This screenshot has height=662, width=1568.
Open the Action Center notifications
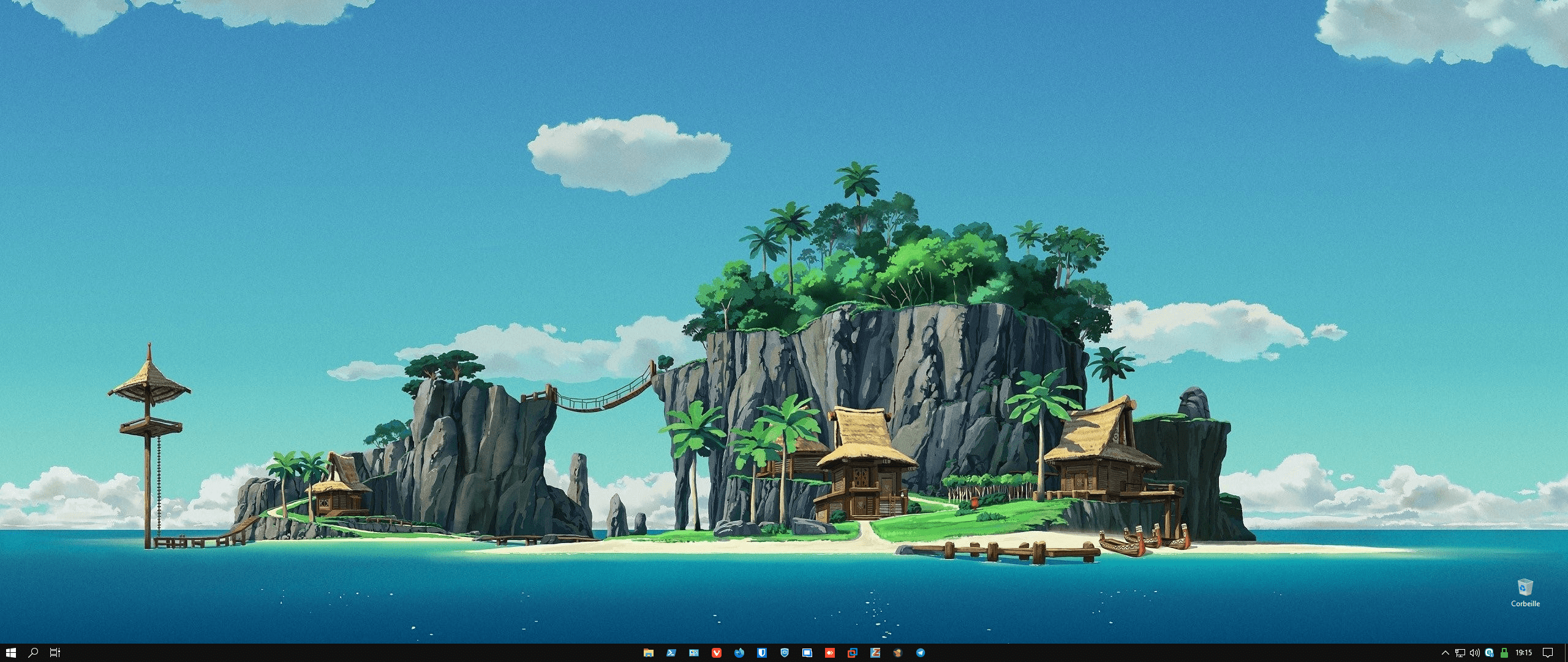tap(1548, 653)
